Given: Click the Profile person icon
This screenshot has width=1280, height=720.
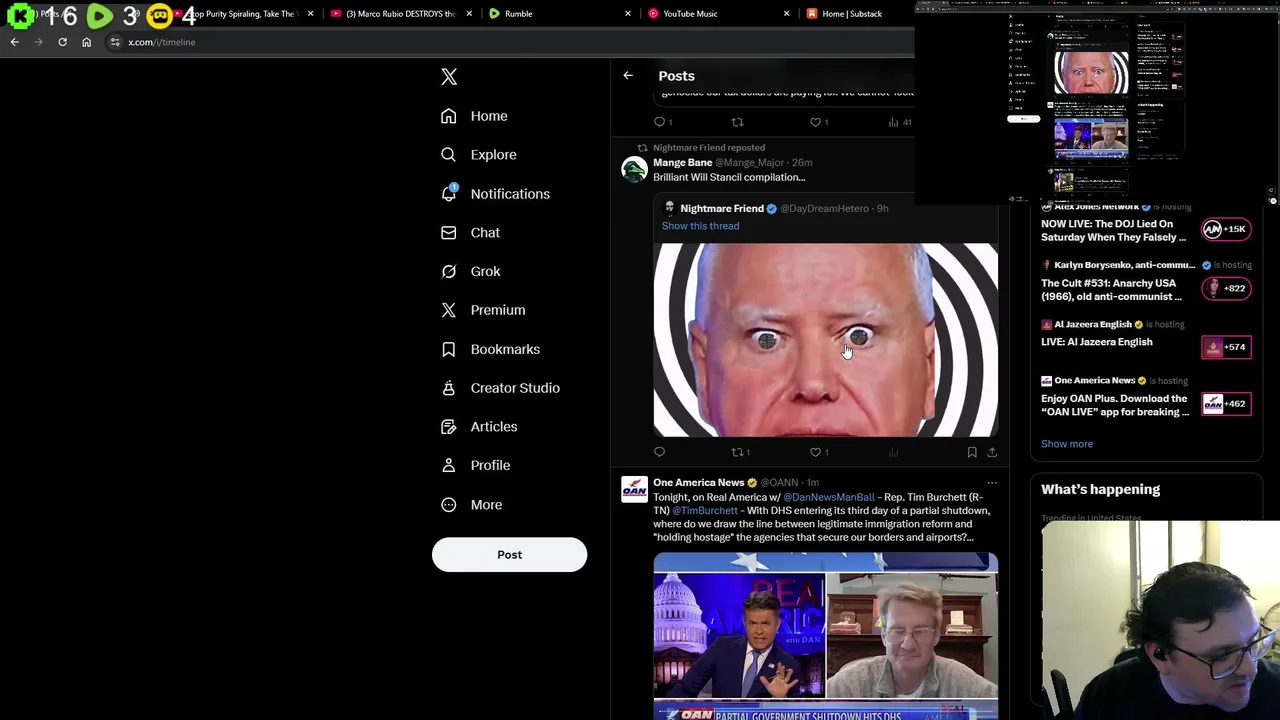Looking at the screenshot, I should coord(449,466).
